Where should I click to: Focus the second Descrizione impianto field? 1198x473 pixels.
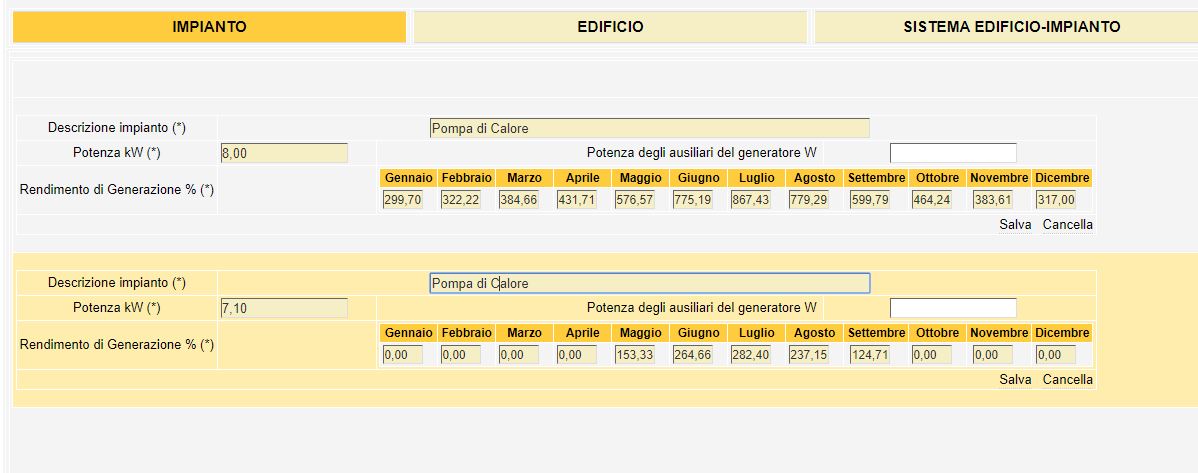point(649,283)
